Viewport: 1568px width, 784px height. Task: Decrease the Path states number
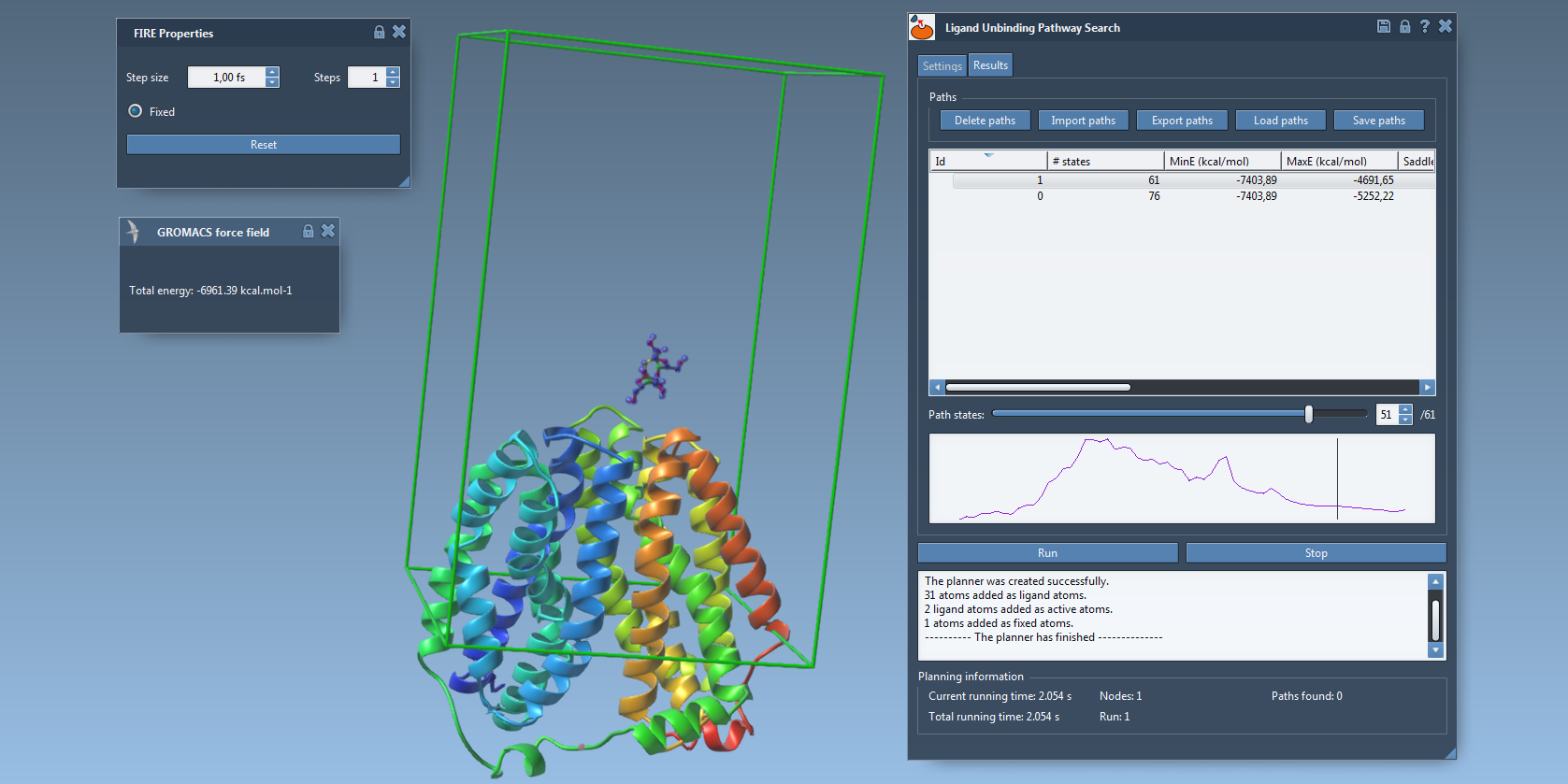coord(1405,420)
